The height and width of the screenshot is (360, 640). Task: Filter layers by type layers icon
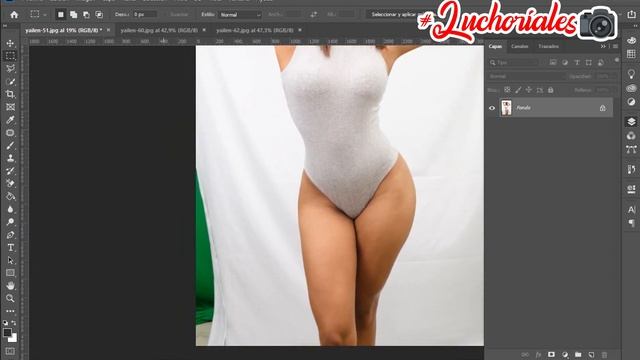[x=577, y=62]
